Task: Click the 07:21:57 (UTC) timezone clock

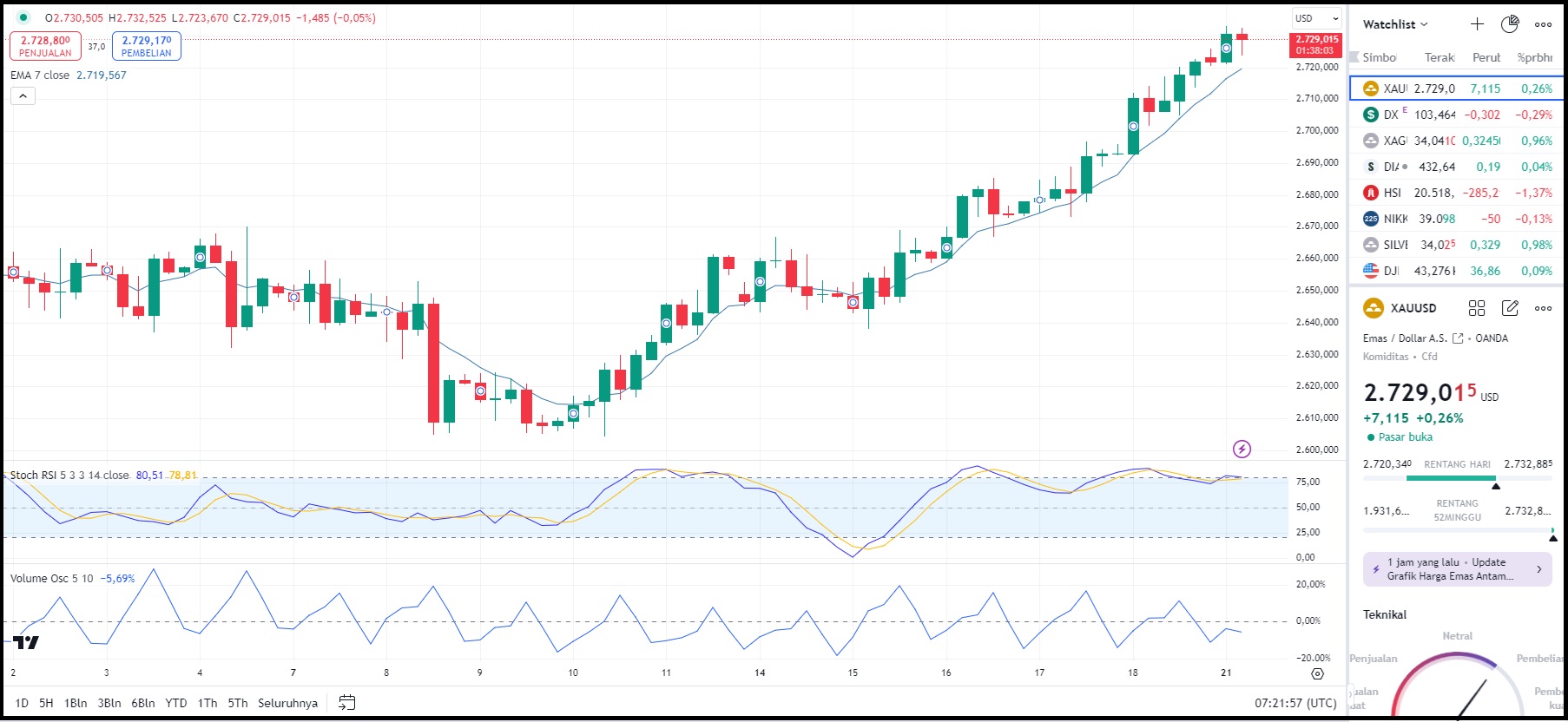Action: 1295,703
